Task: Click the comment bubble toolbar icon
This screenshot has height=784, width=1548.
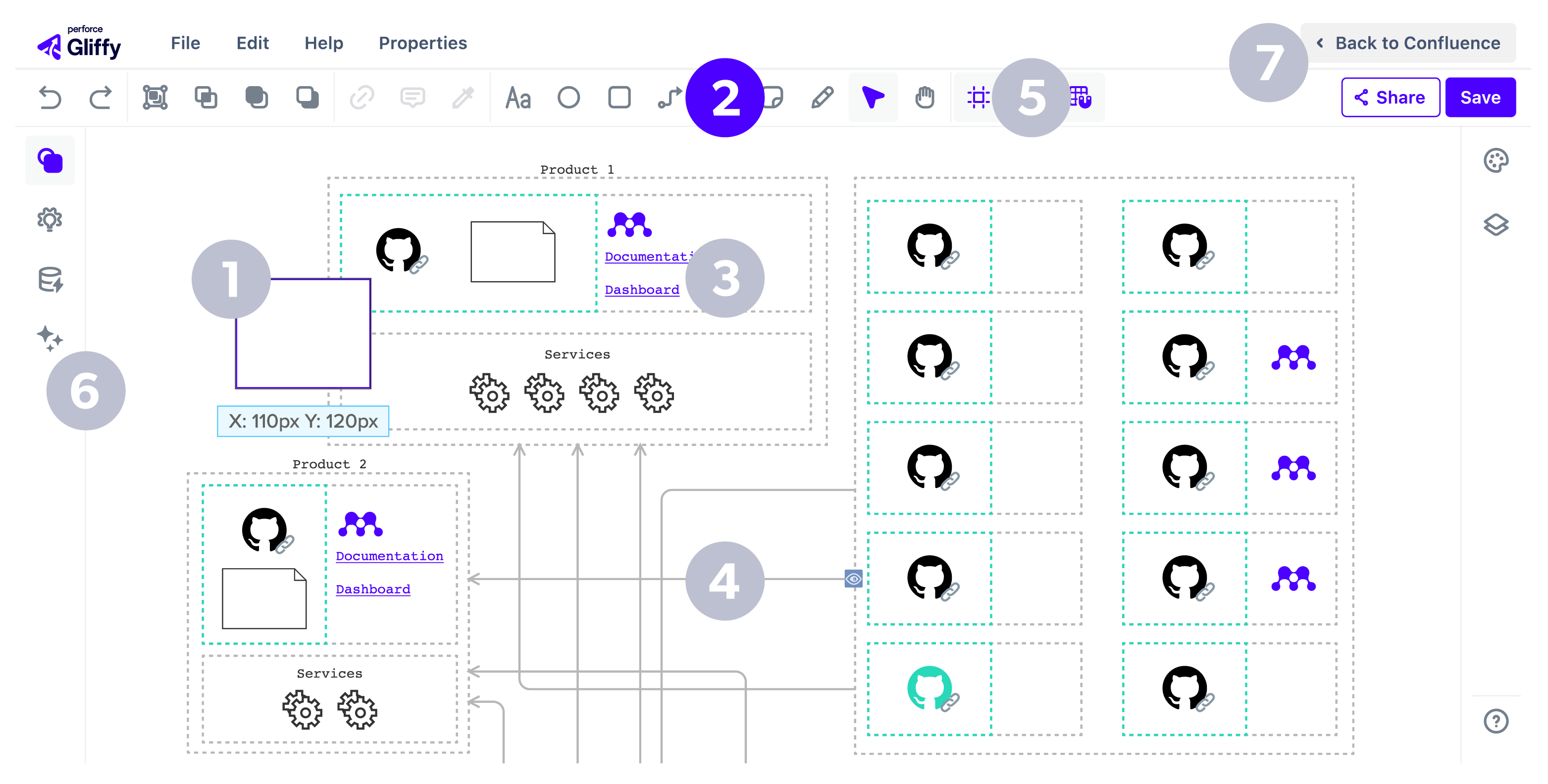Action: pos(412,98)
